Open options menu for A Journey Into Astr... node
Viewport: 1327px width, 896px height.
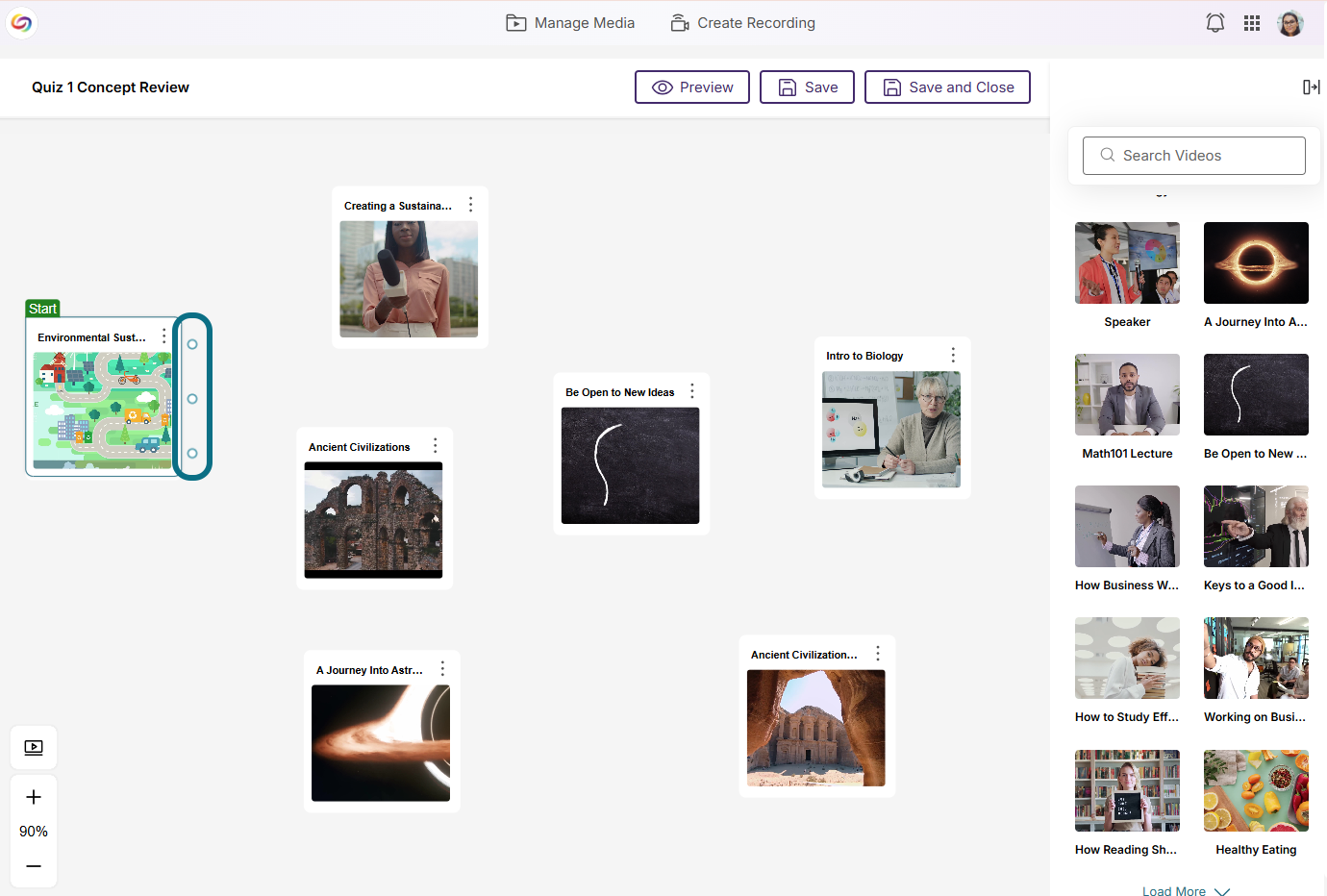(x=442, y=669)
